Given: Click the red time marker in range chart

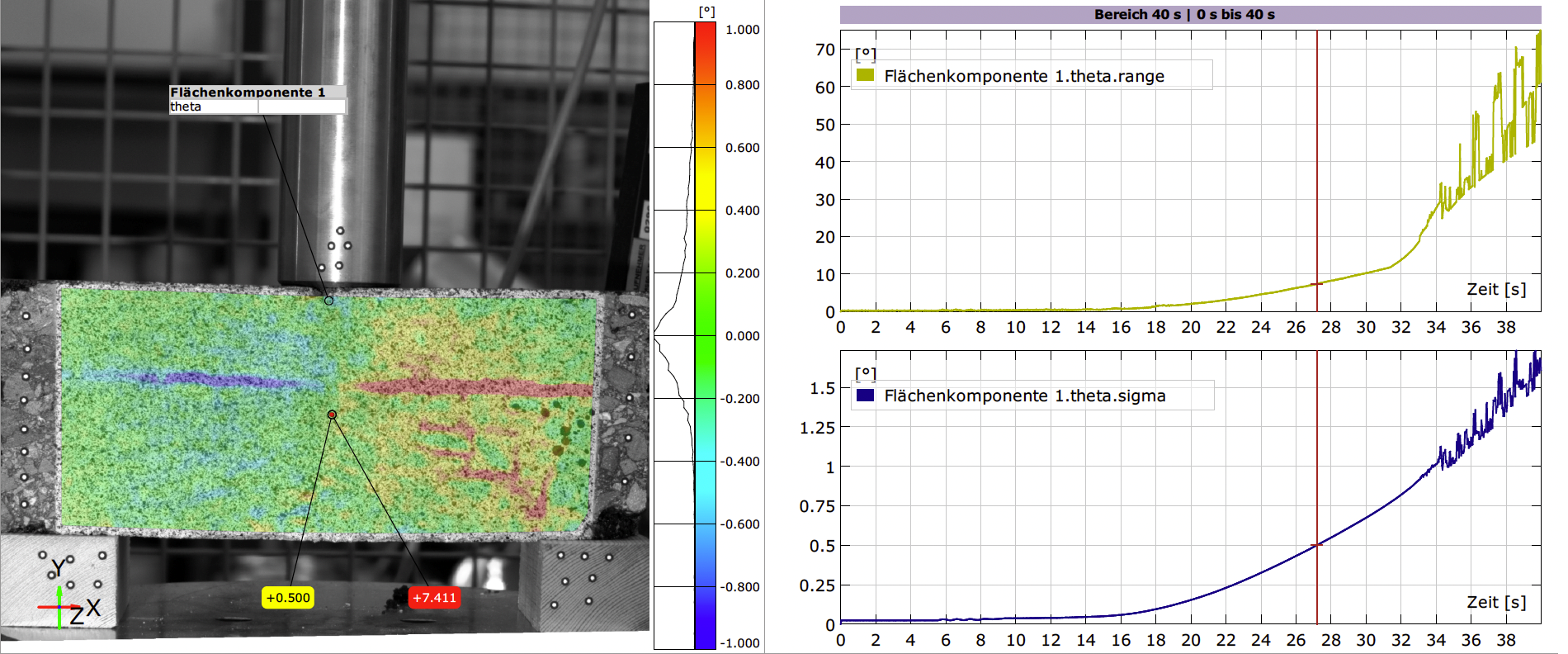Looking at the screenshot, I should point(1317,172).
